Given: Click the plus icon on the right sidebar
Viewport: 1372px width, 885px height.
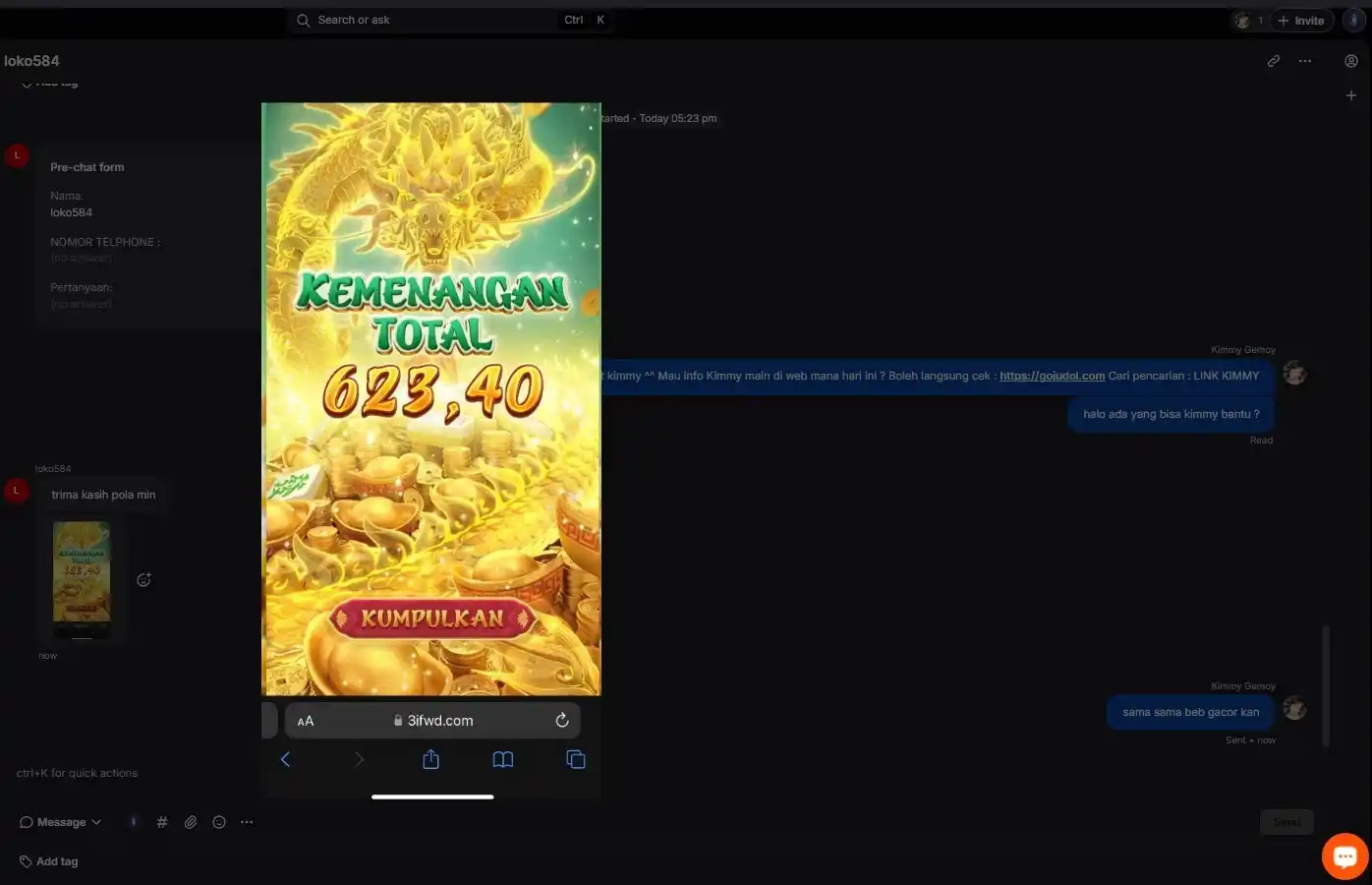Looking at the screenshot, I should coord(1351,94).
